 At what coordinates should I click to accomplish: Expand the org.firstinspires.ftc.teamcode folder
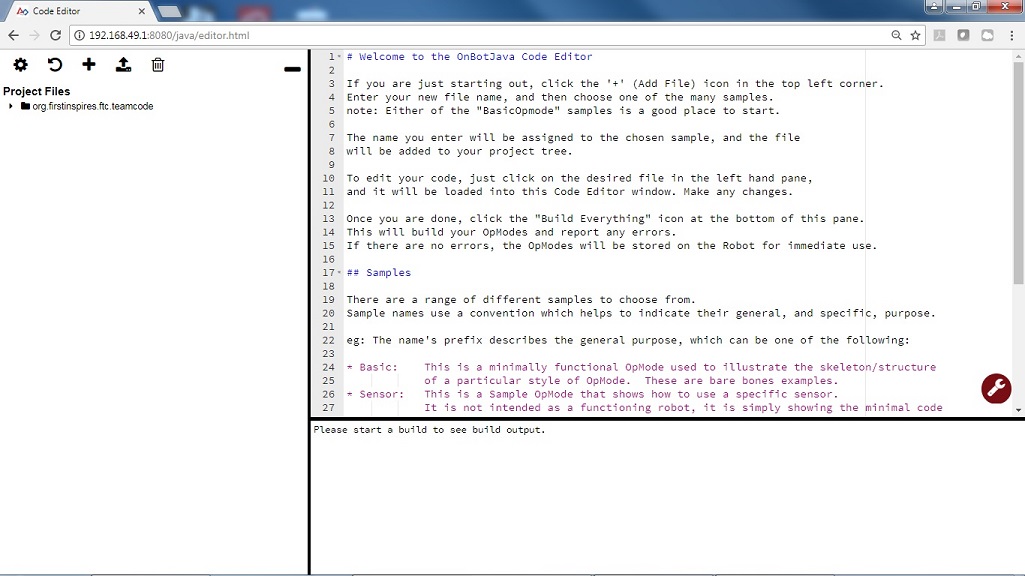click(10, 104)
